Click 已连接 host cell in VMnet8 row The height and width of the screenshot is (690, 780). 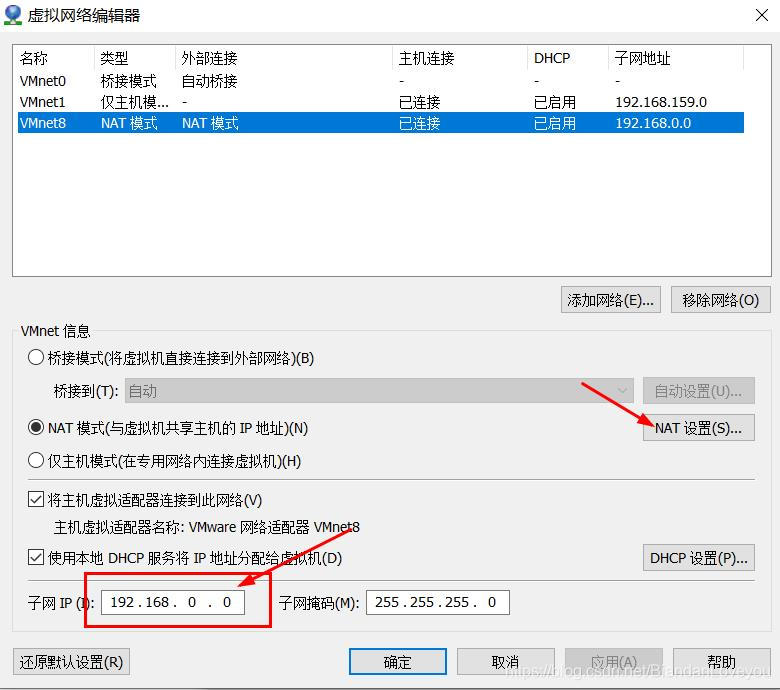pyautogui.click(x=419, y=123)
